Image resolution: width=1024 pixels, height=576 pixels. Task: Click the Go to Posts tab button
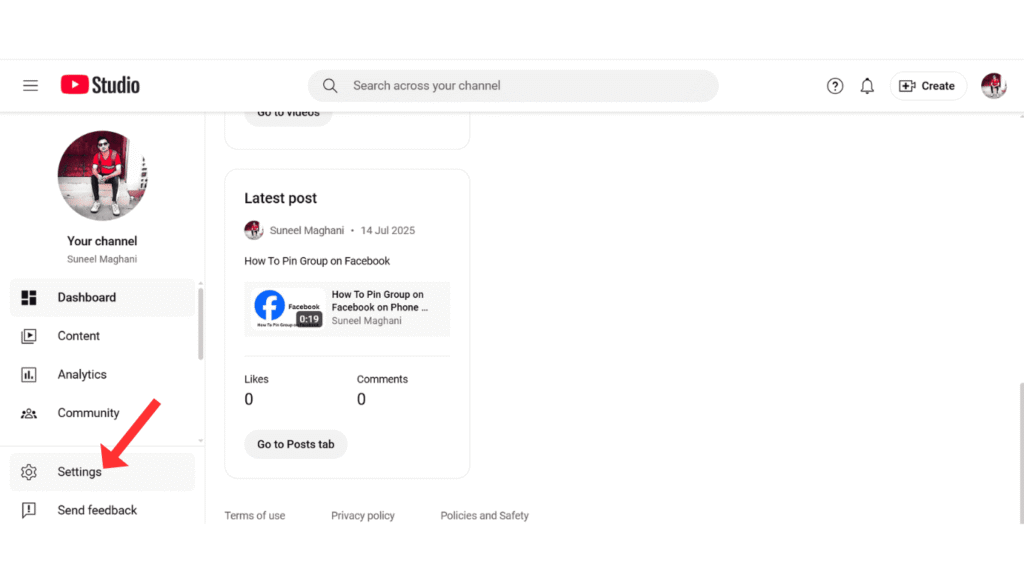[295, 444]
